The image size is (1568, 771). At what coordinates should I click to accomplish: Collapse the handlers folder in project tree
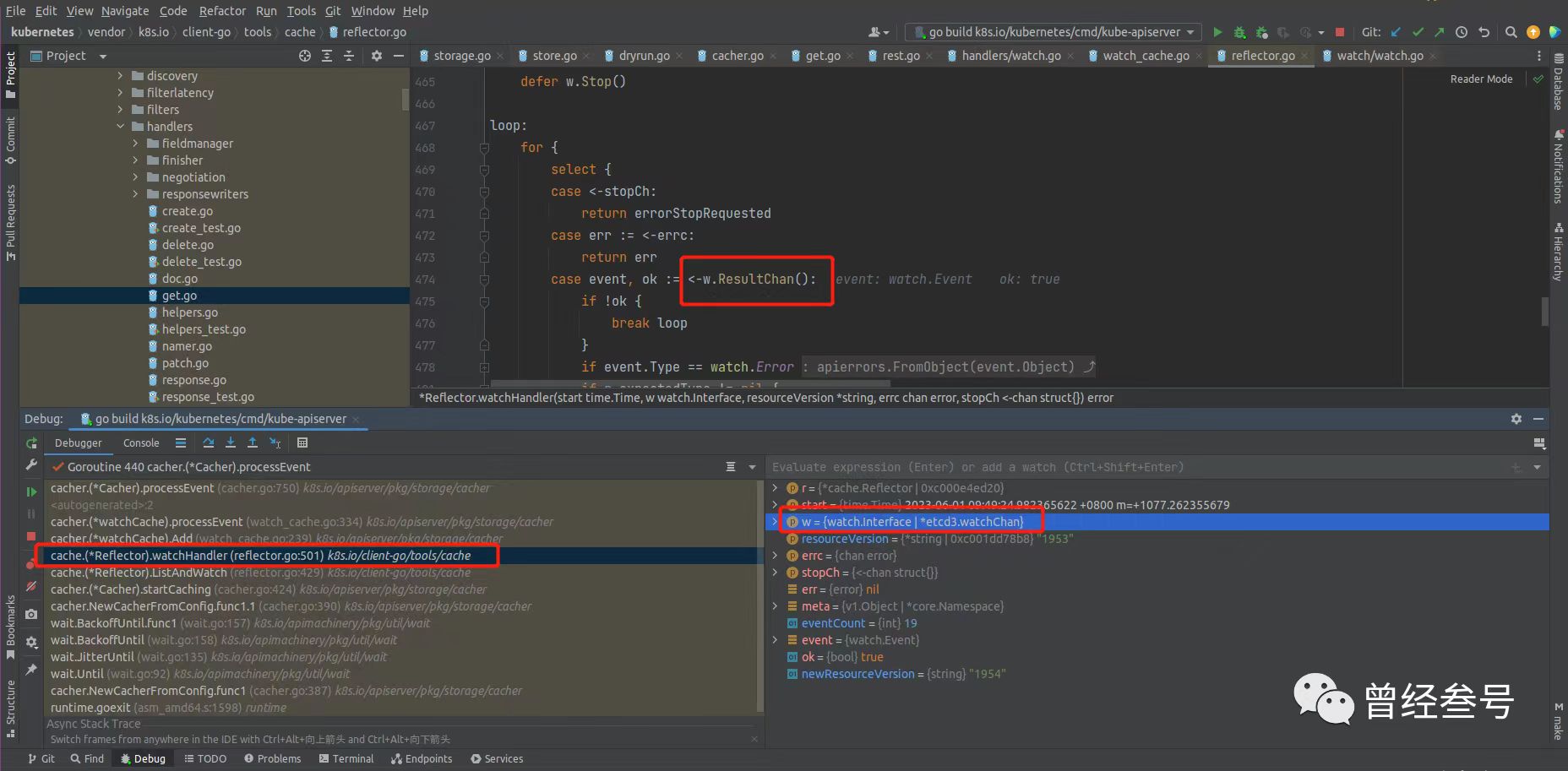tap(120, 127)
